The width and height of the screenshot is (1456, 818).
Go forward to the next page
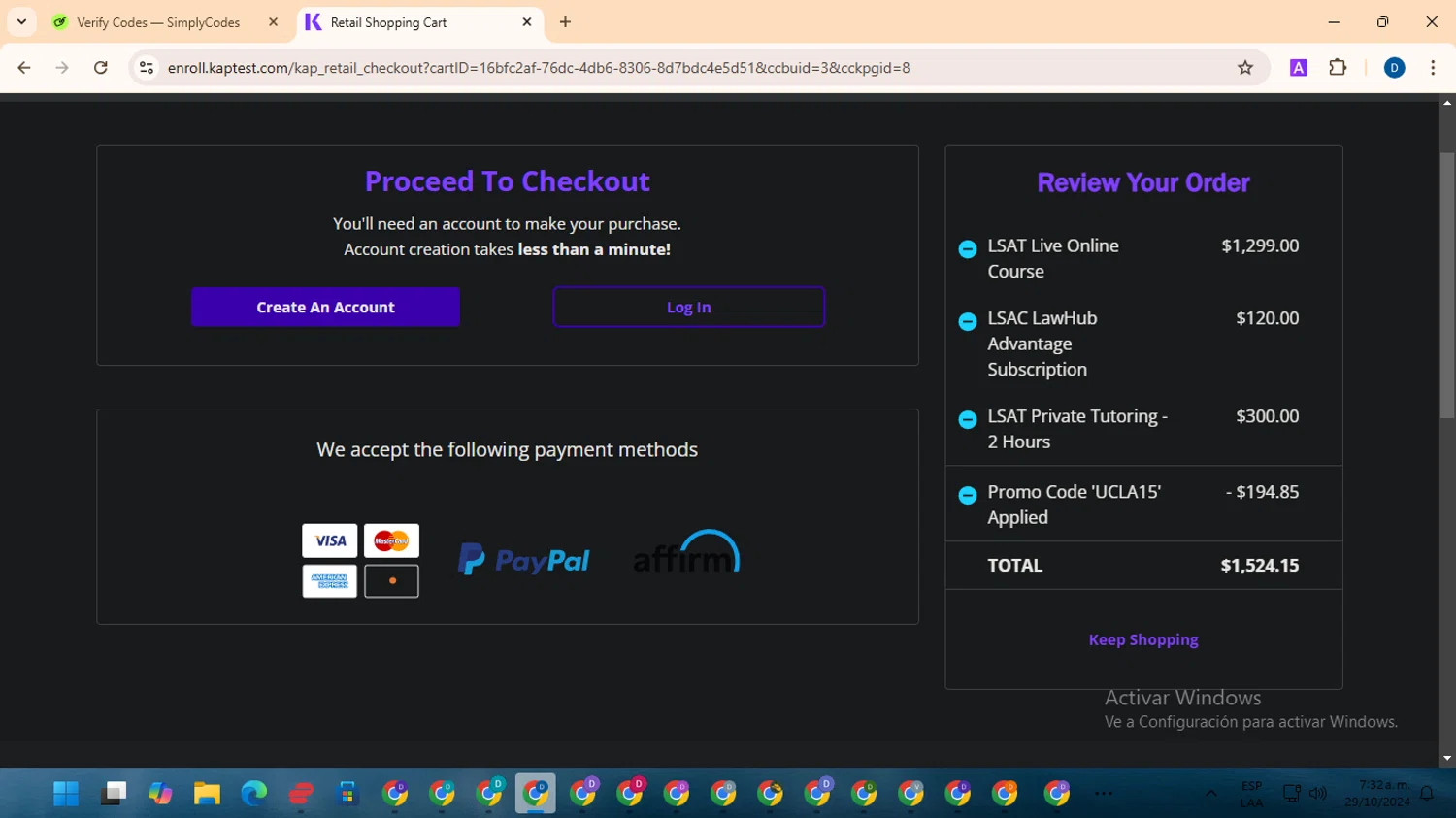(62, 68)
